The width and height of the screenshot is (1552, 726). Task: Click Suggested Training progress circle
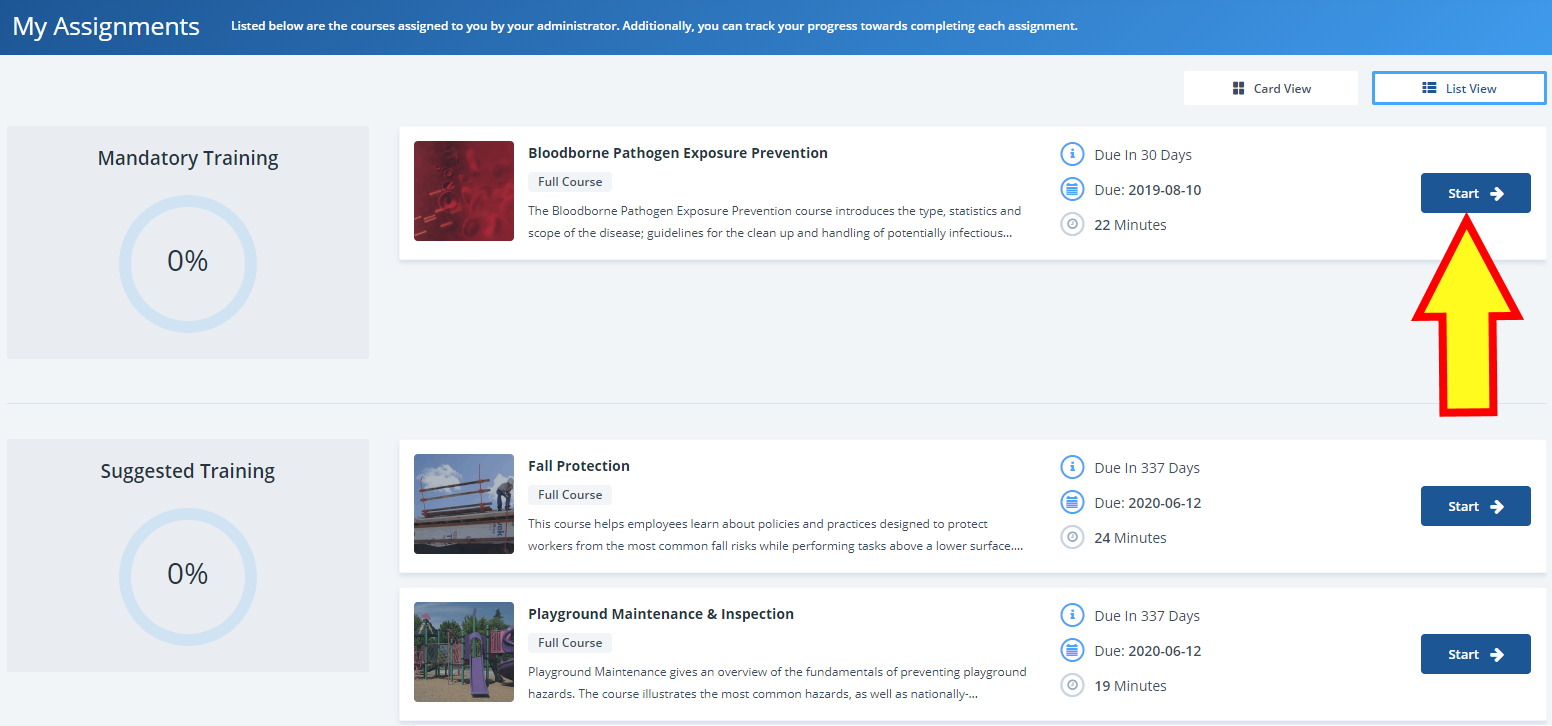[188, 576]
